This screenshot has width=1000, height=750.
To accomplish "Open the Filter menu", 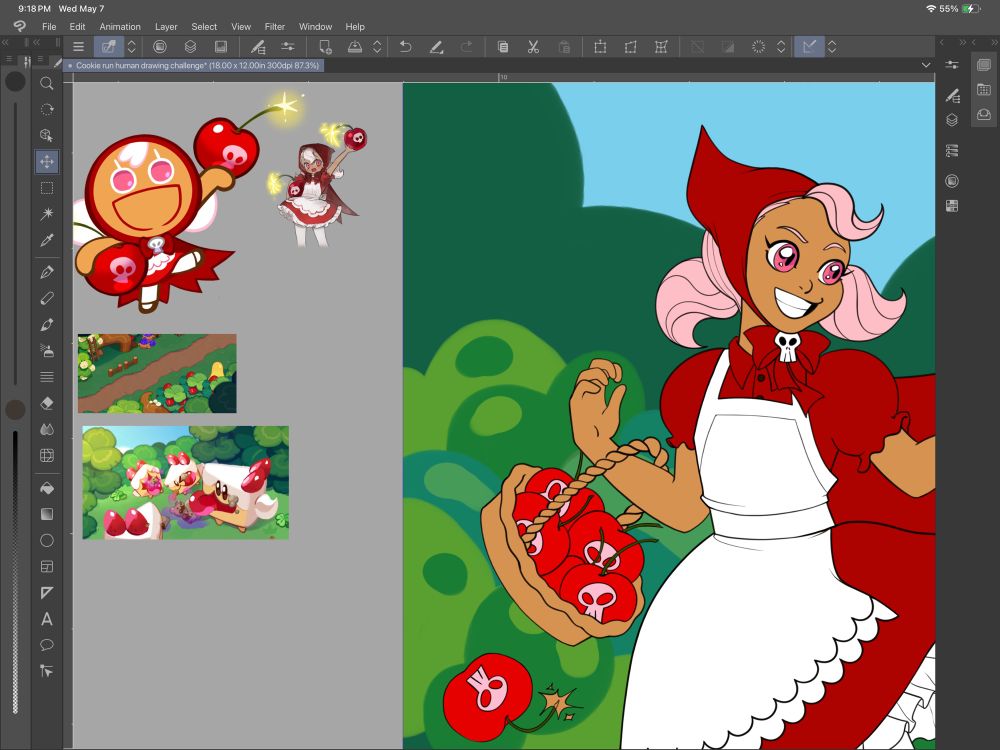I will 275,27.
